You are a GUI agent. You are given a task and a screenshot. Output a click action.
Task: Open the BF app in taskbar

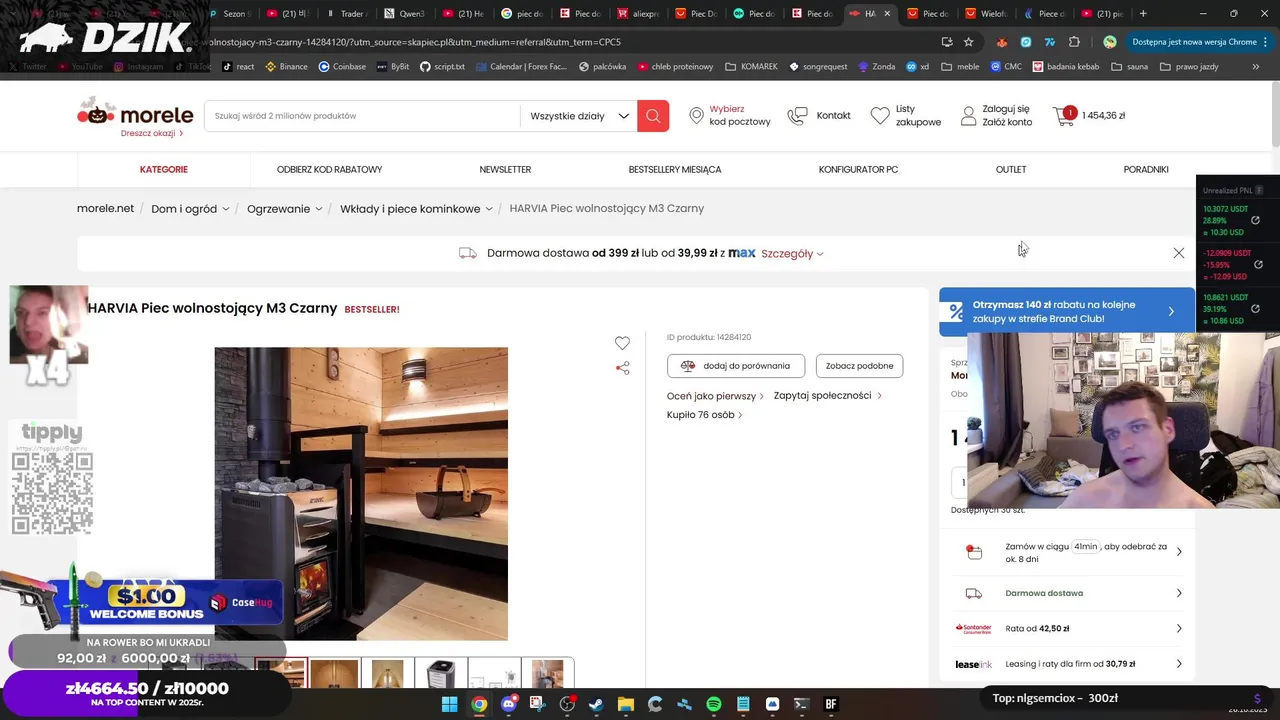pos(830,704)
